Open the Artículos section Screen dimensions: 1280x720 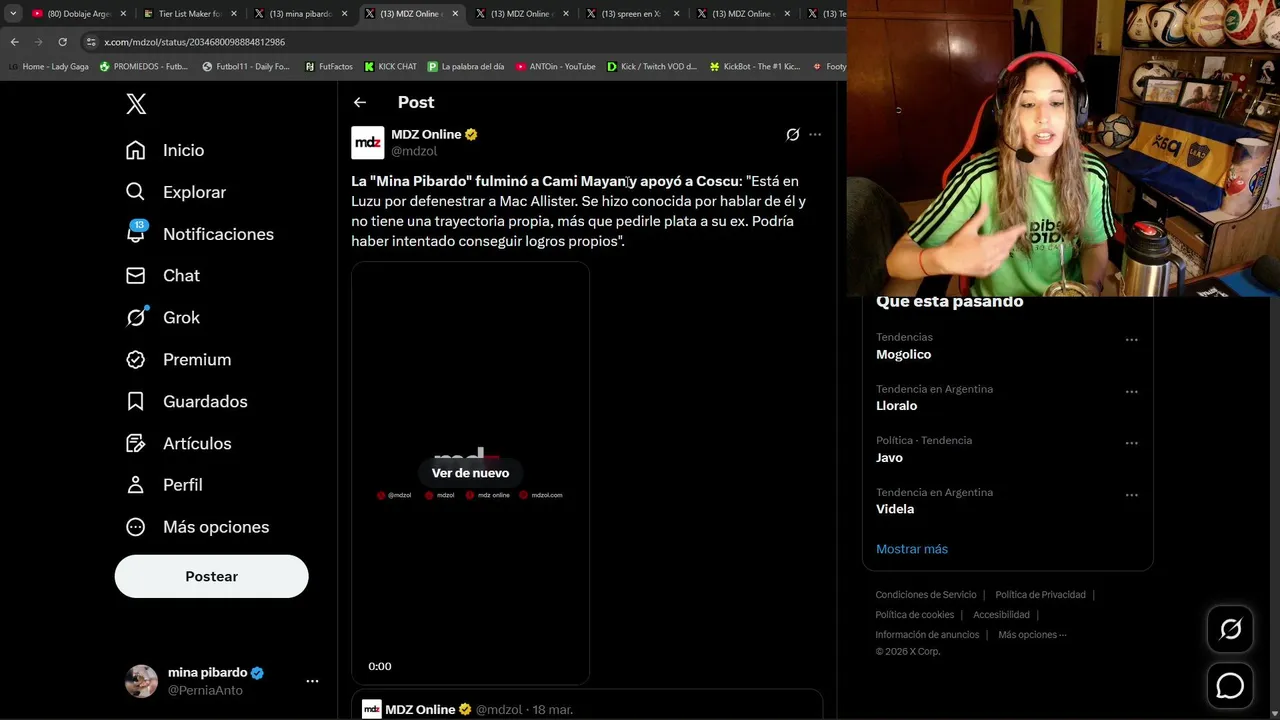[x=178, y=443]
